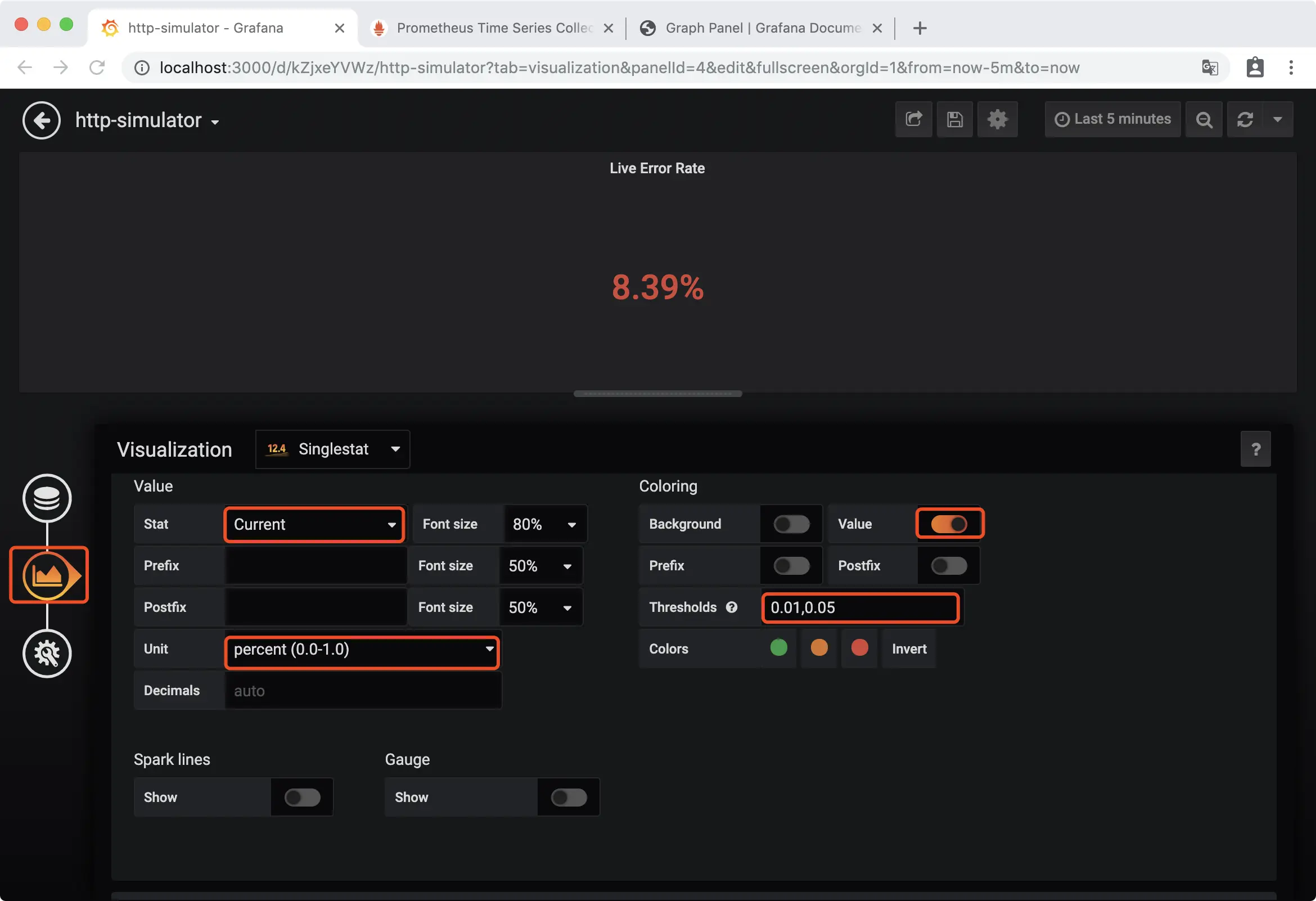Screen dimensions: 1316x901
Task: Grab the panel resize handle bar
Action: (x=657, y=394)
